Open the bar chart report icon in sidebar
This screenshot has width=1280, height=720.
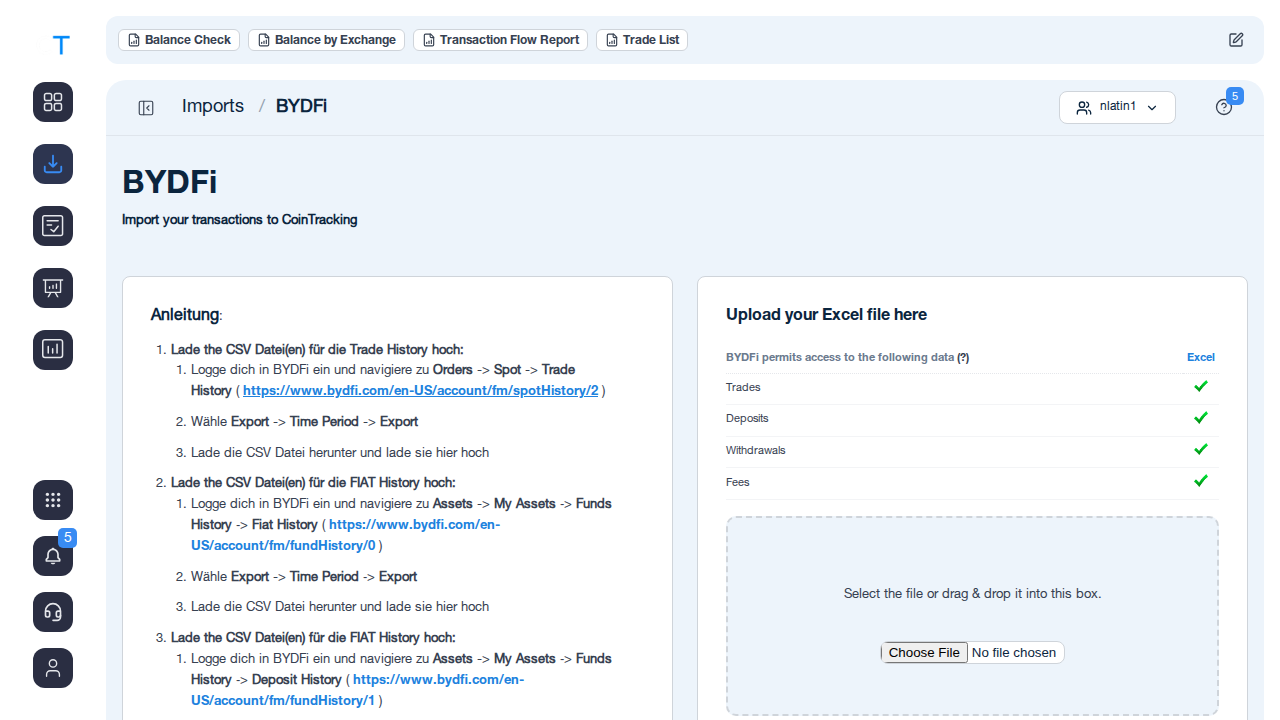[x=53, y=350]
